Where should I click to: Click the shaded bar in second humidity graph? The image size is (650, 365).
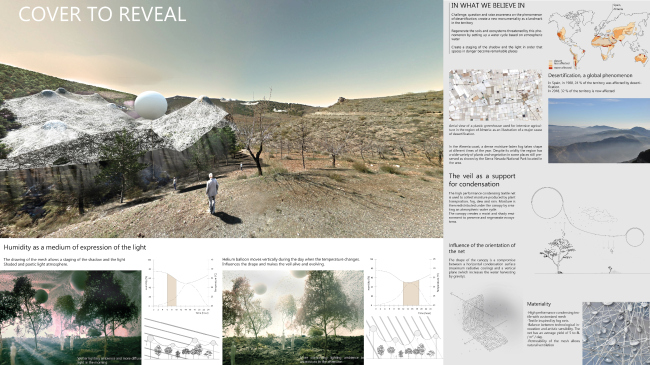410,294
